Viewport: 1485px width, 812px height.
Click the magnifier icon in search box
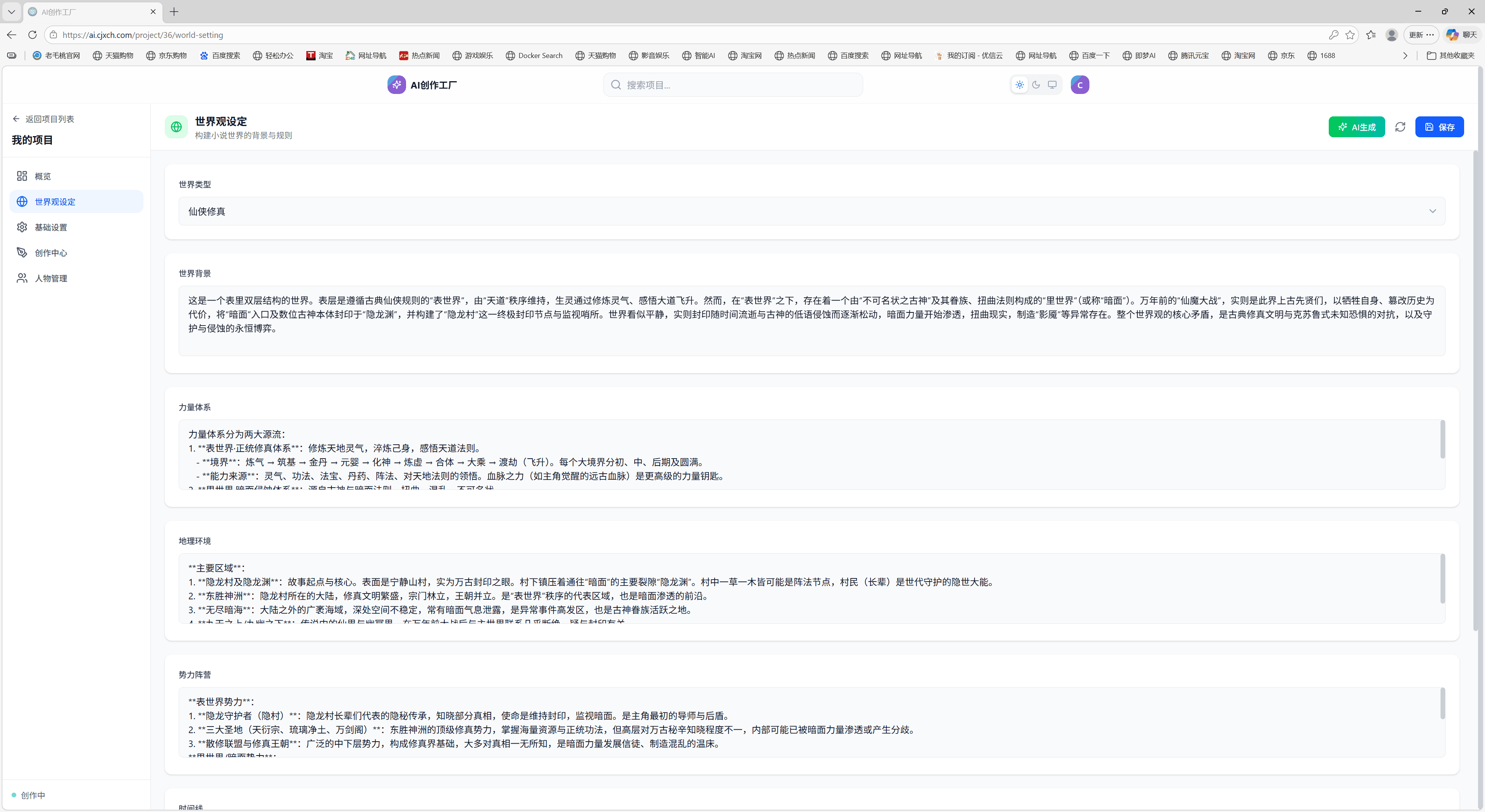coord(616,85)
